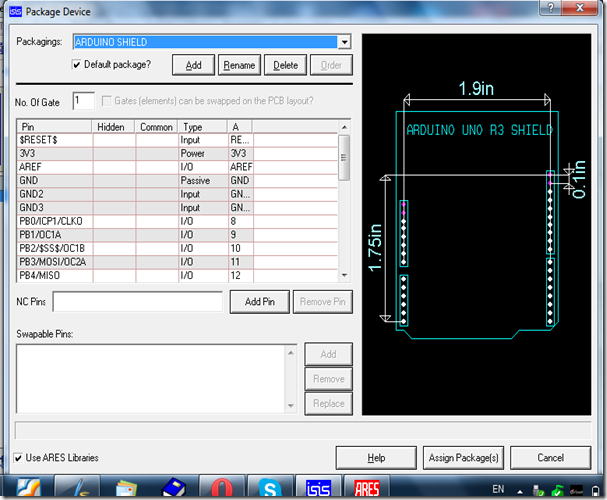The width and height of the screenshot is (607, 500).
Task: Click the battery tray icon
Action: (x=595, y=491)
